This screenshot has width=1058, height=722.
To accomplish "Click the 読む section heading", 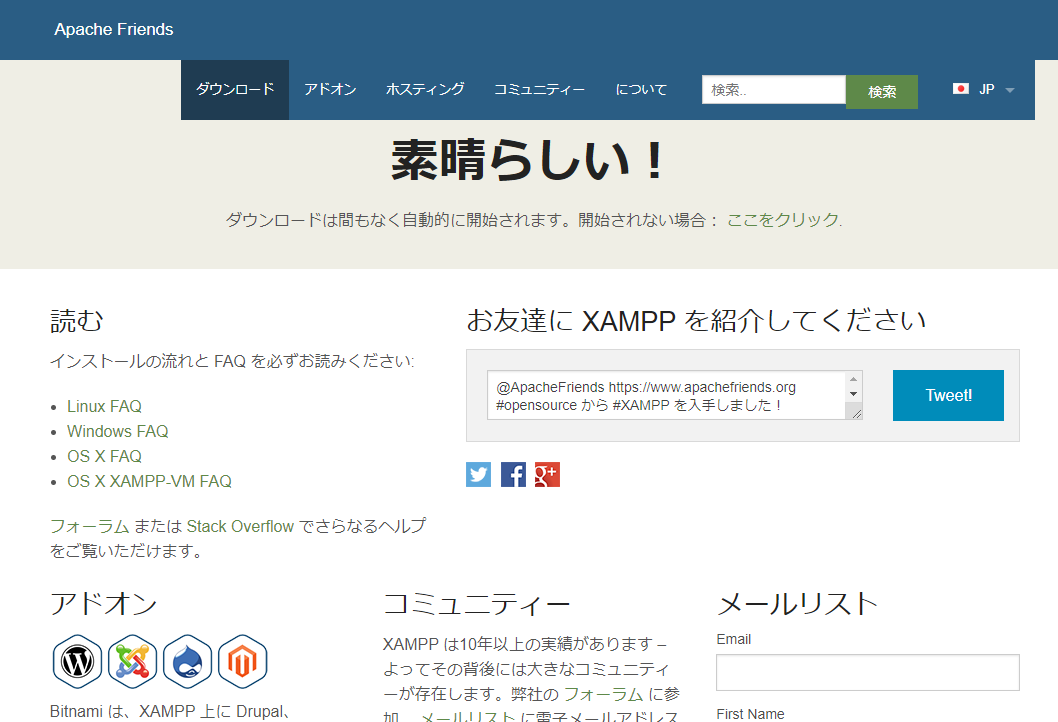I will [x=77, y=321].
